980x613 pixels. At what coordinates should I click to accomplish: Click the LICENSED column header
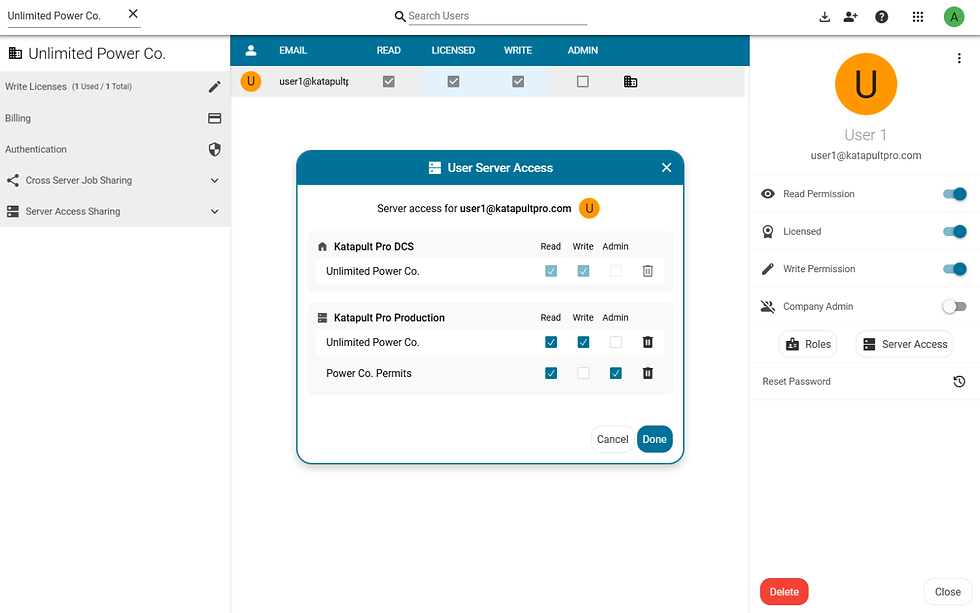pos(453,51)
